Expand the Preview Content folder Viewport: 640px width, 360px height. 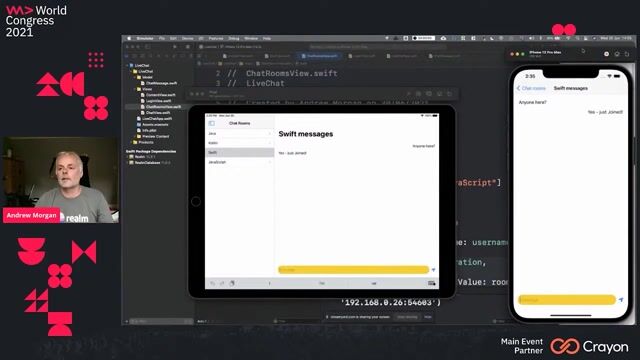click(x=135, y=136)
